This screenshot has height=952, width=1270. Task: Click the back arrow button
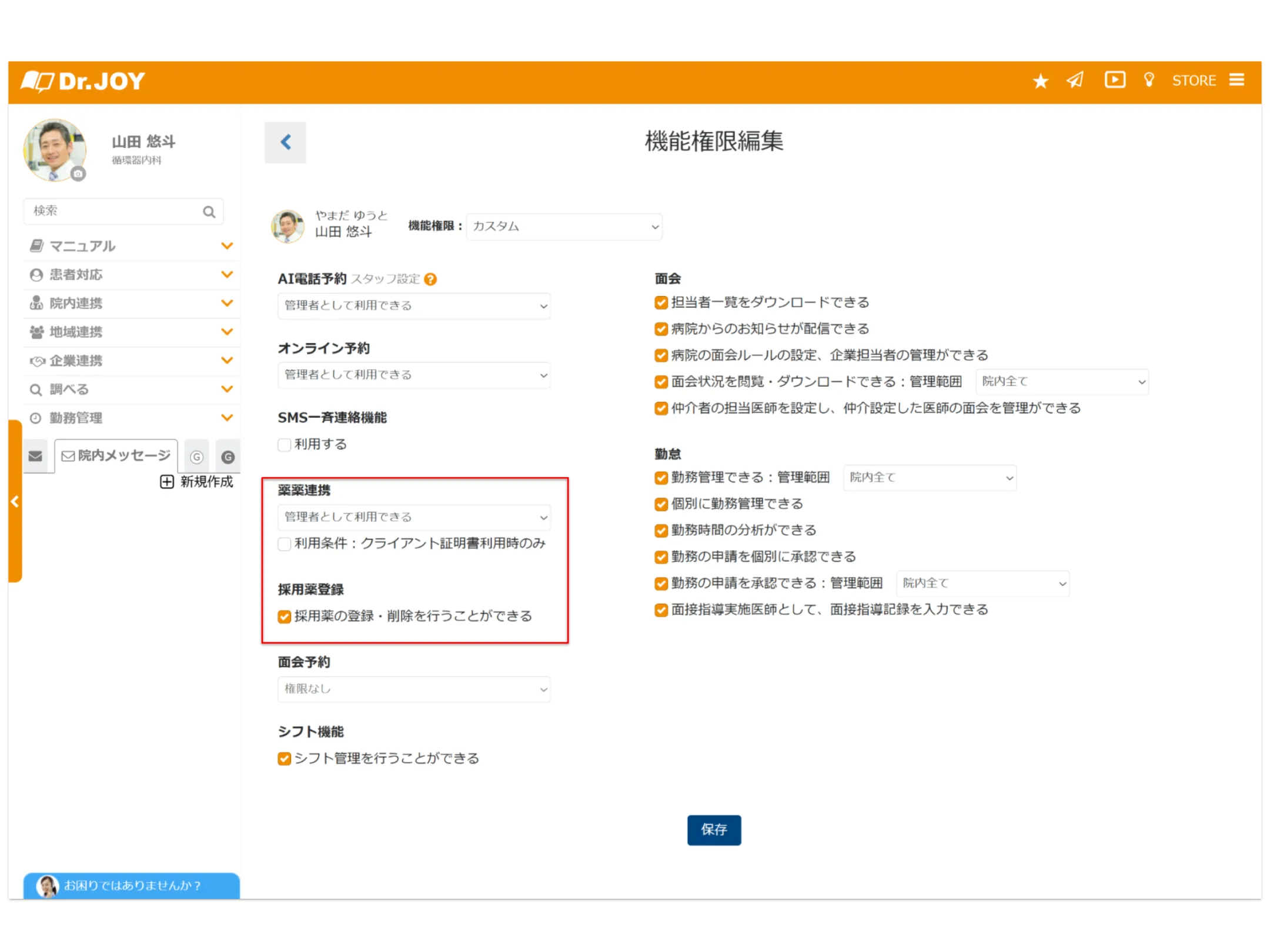pyautogui.click(x=285, y=142)
